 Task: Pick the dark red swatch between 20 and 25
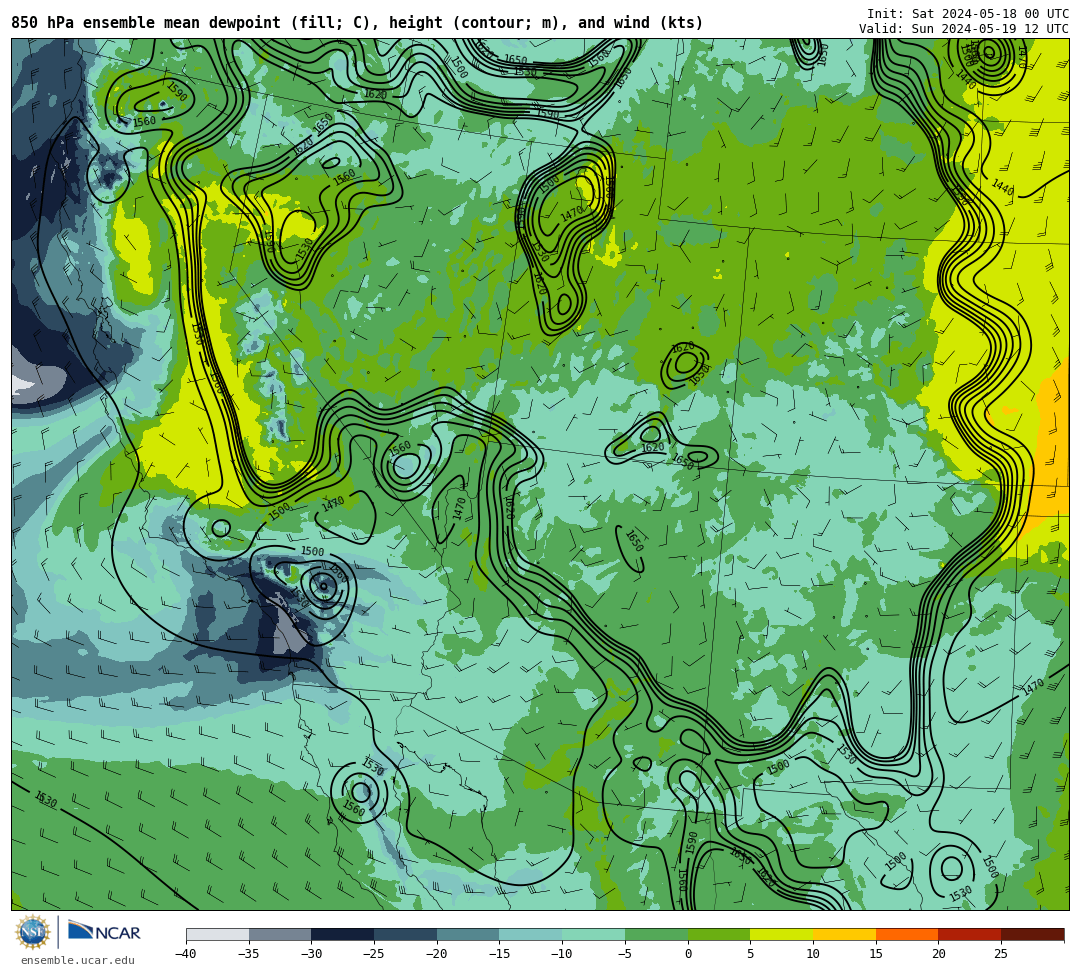coord(970,934)
